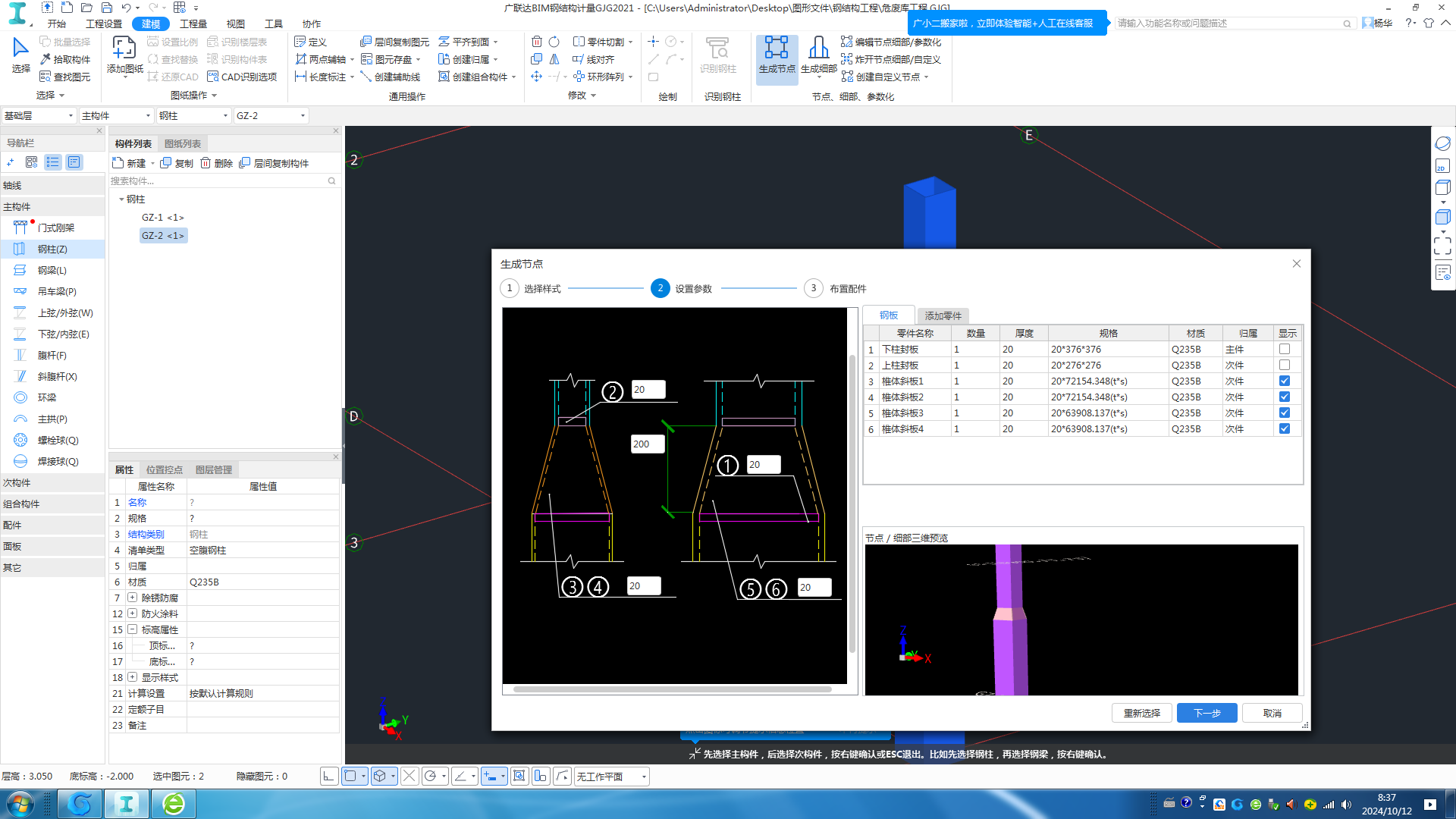1456x819 pixels.
Task: Select 吊车梁(P) component type
Action: point(53,291)
